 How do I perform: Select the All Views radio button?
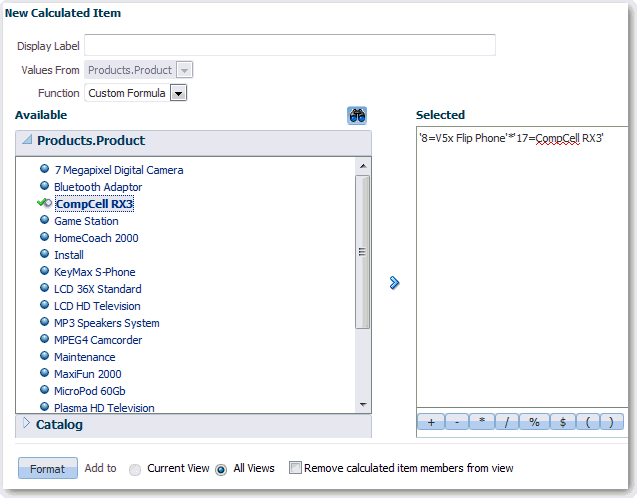point(221,470)
